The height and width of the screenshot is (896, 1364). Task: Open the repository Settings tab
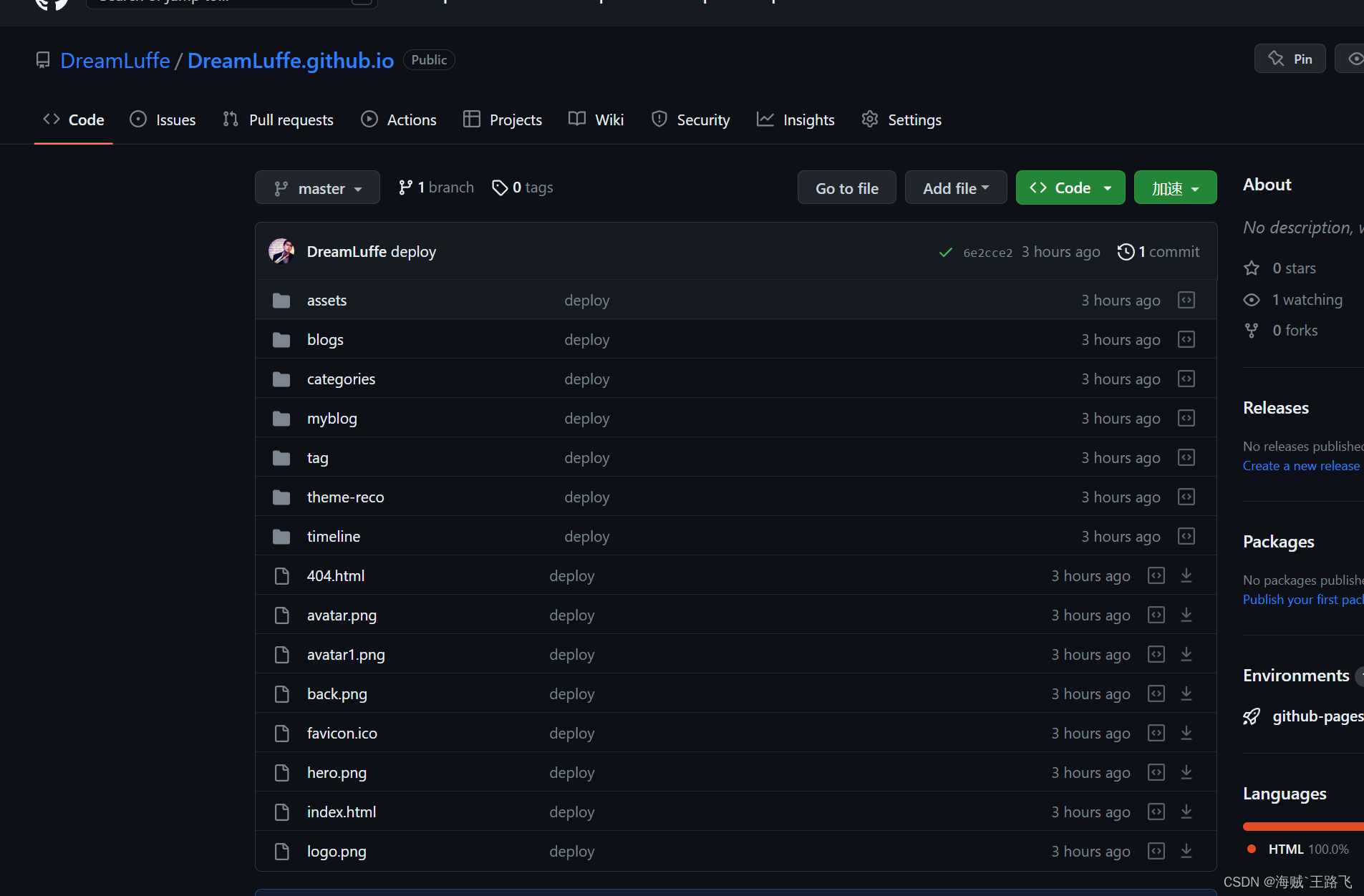[901, 120]
